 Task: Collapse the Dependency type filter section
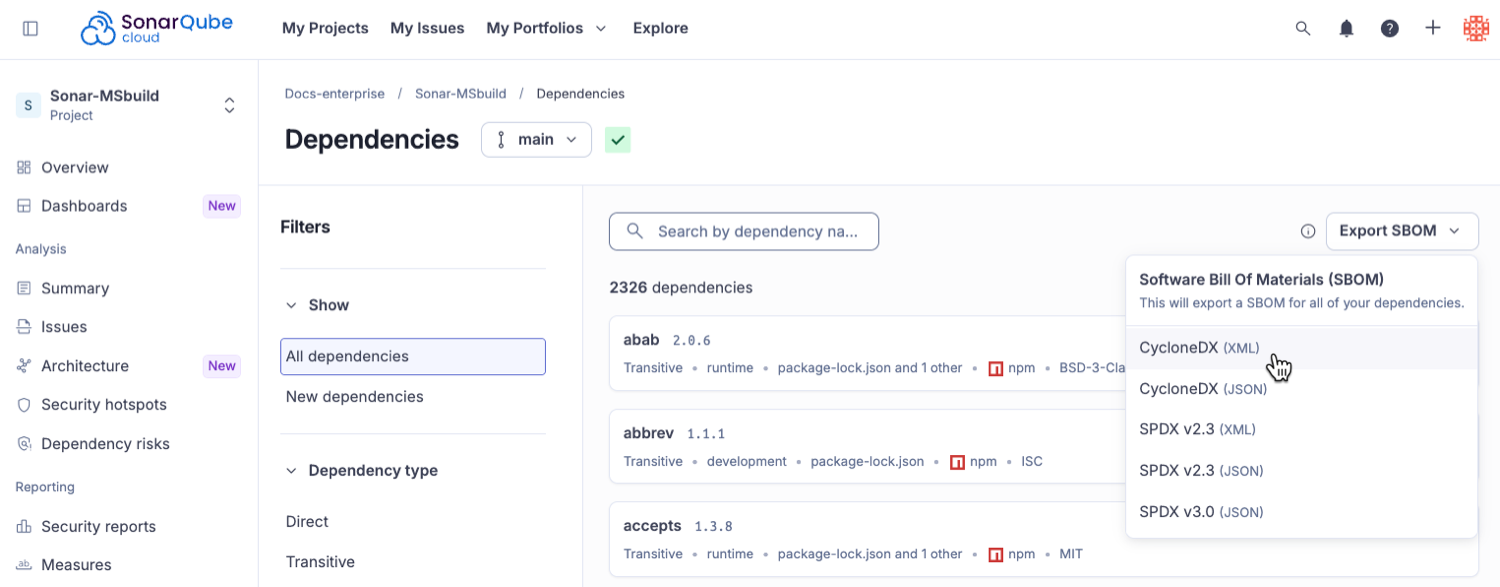[x=291, y=470]
